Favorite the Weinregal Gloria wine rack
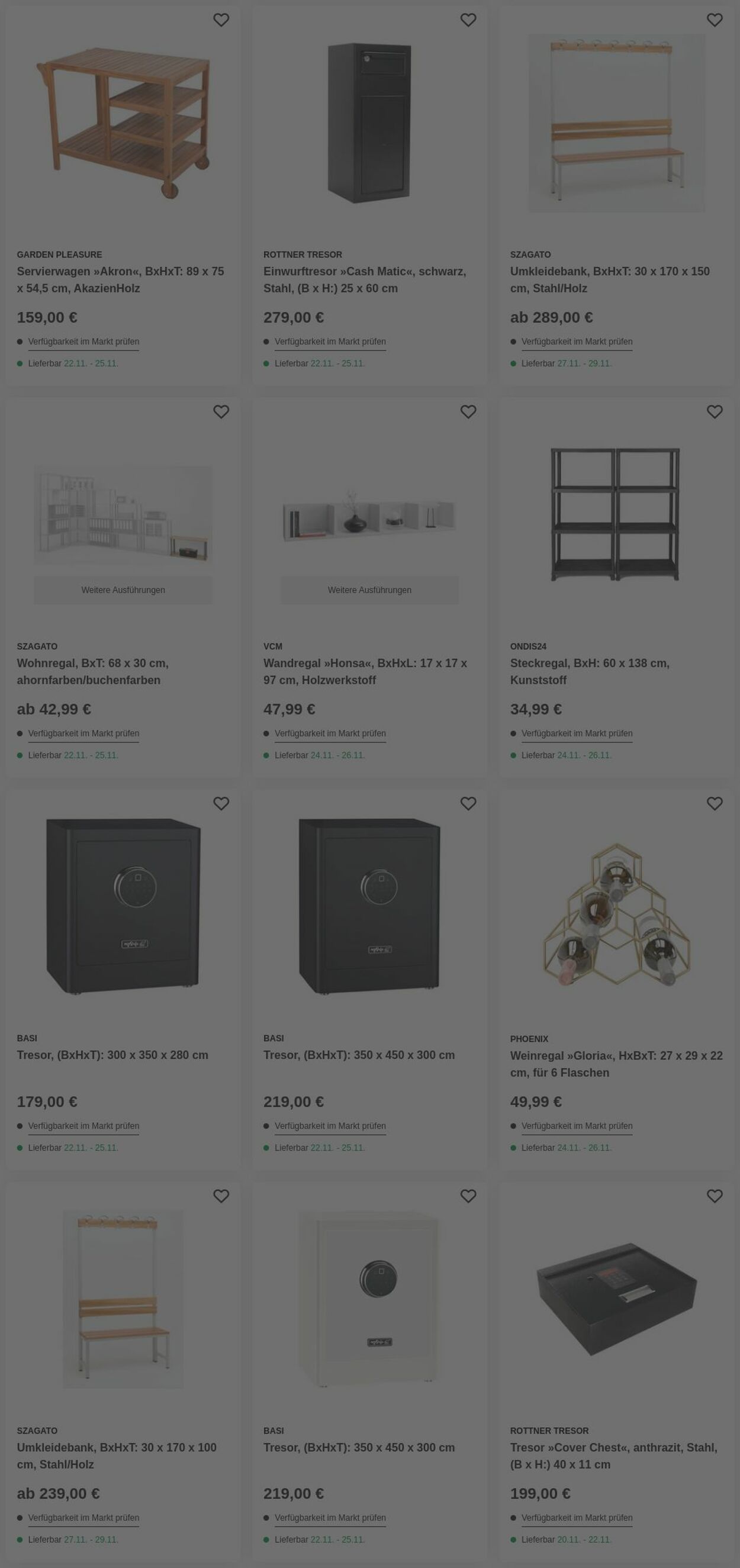This screenshot has width=740, height=1568. 715,804
